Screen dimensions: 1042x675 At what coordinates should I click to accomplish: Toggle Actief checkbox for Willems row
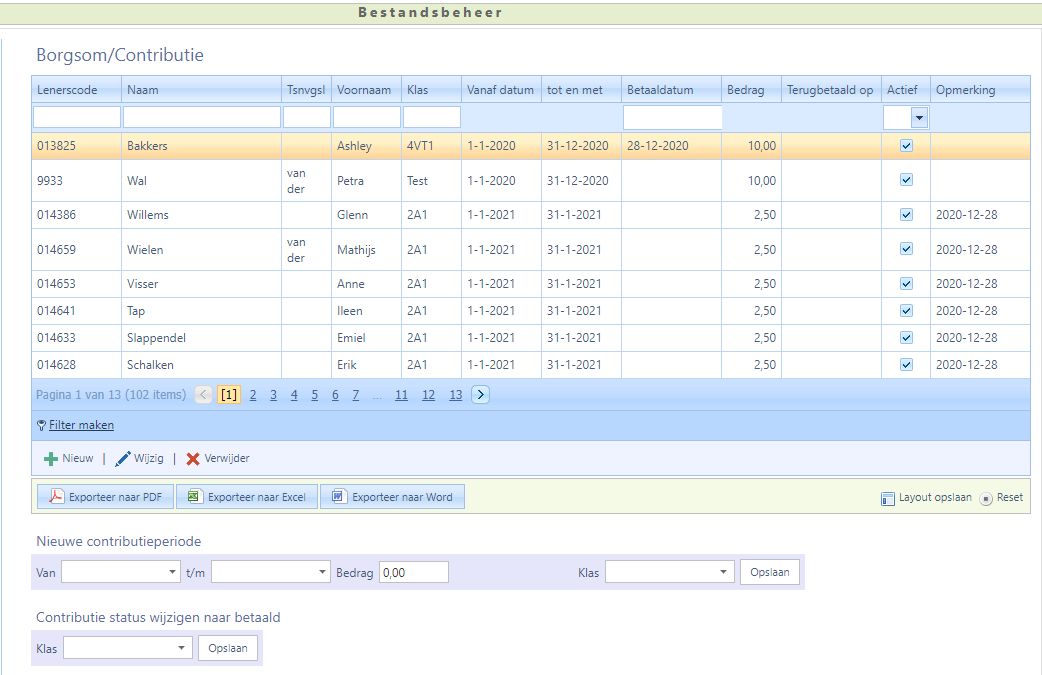click(906, 215)
